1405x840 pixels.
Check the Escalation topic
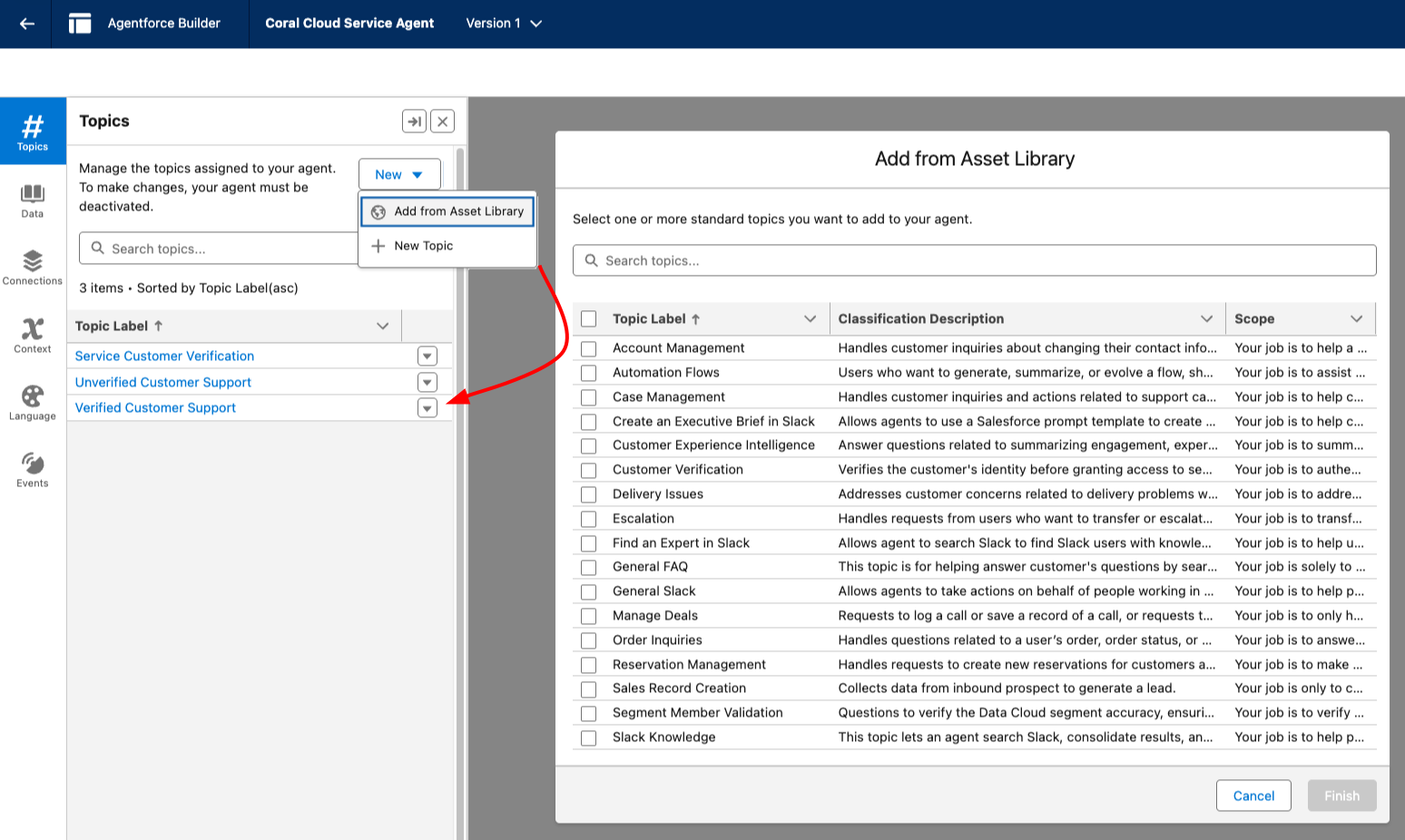tap(589, 519)
